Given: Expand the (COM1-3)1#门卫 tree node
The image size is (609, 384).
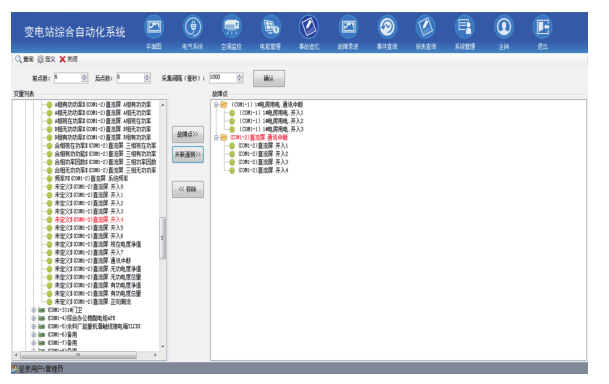Looking at the screenshot, I should (33, 310).
